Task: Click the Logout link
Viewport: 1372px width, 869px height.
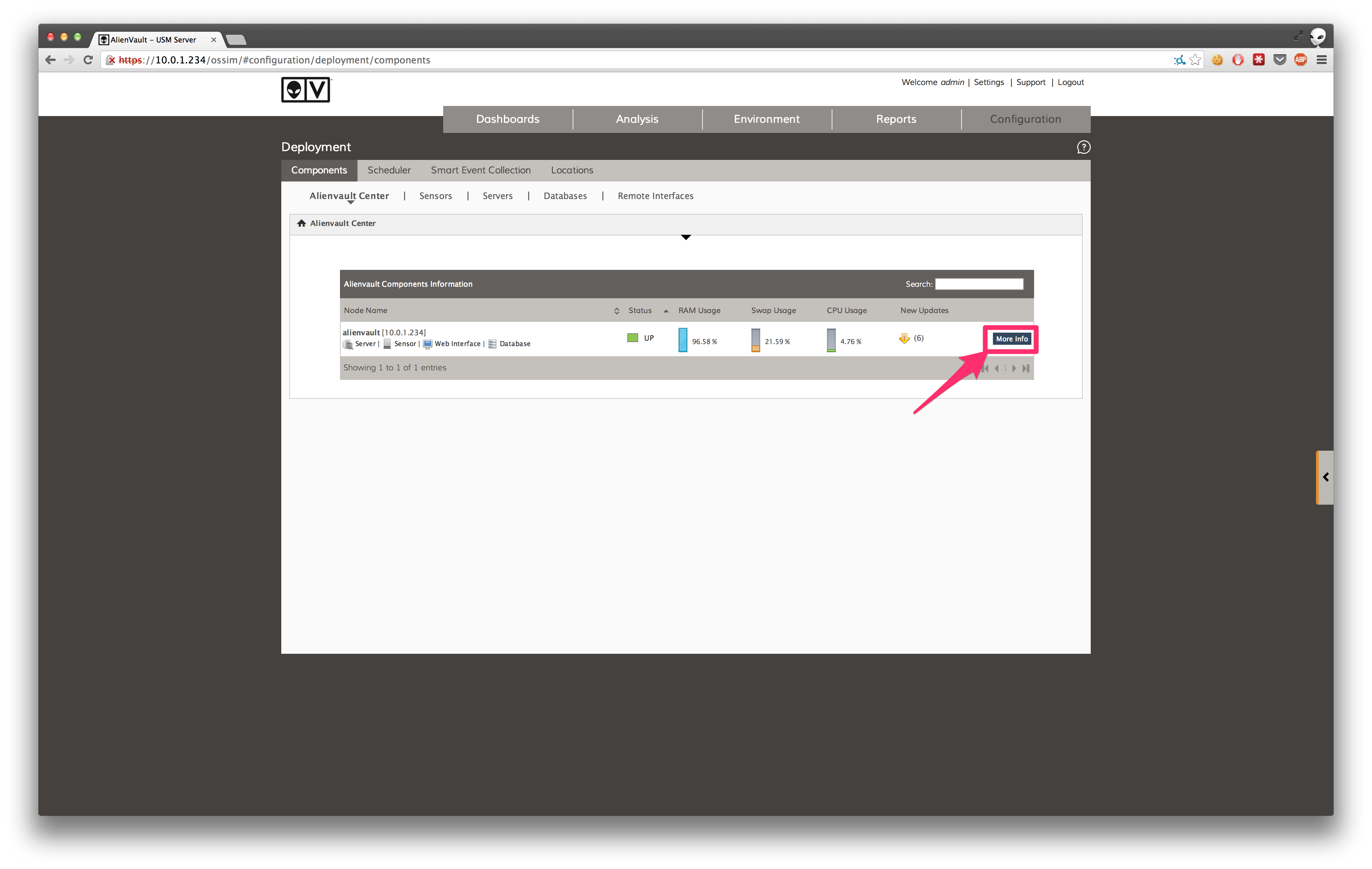Action: point(1070,82)
